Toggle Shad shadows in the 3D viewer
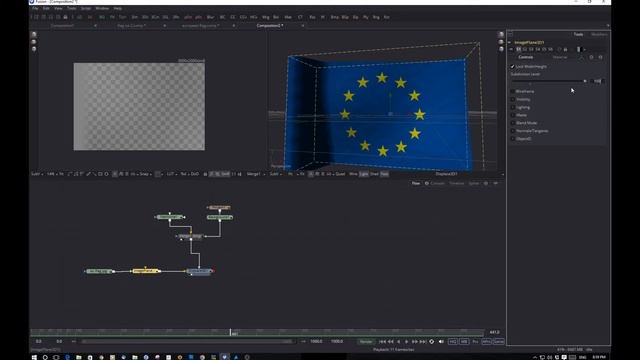 [x=374, y=174]
